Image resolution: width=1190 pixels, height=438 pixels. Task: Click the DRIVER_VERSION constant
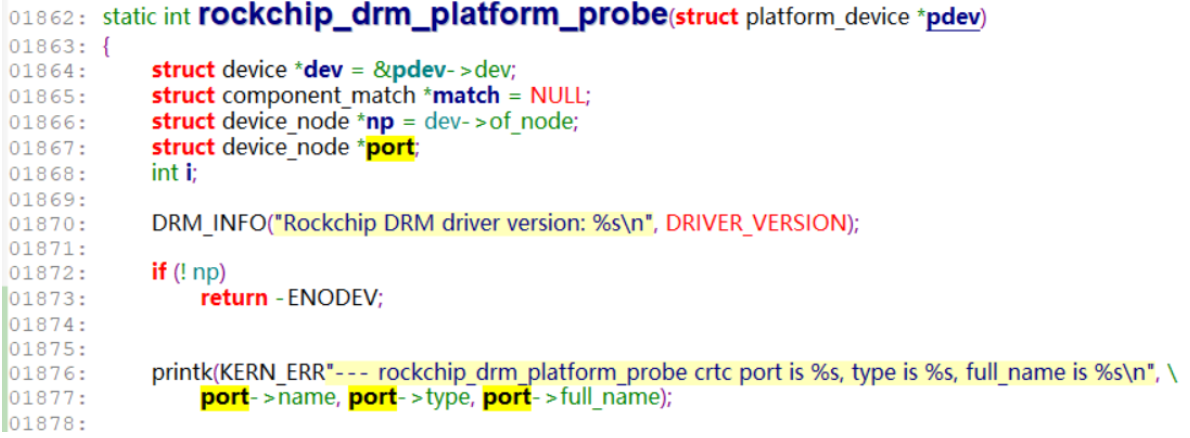pyautogui.click(x=757, y=222)
